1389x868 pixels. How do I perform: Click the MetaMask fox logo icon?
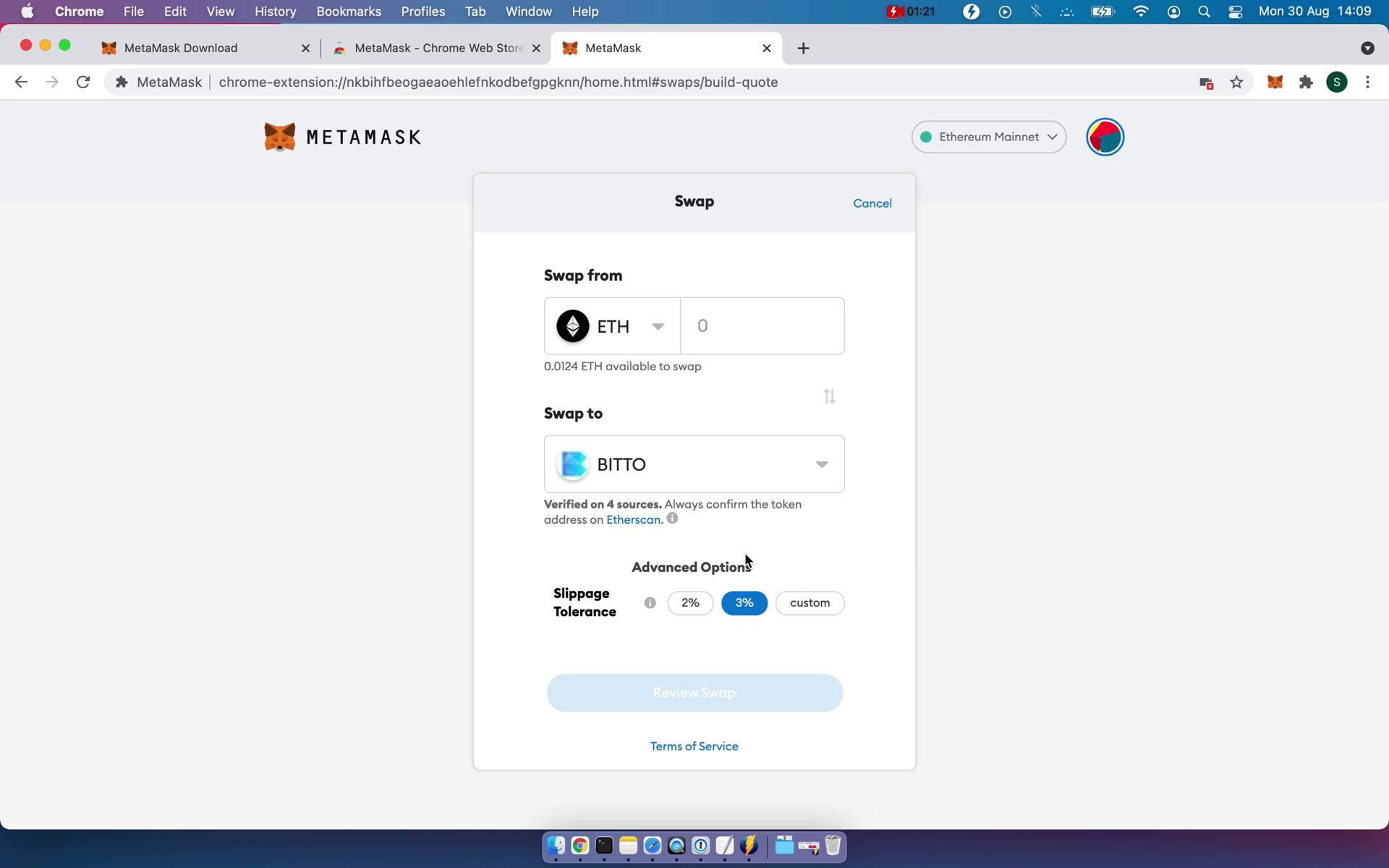pyautogui.click(x=279, y=137)
